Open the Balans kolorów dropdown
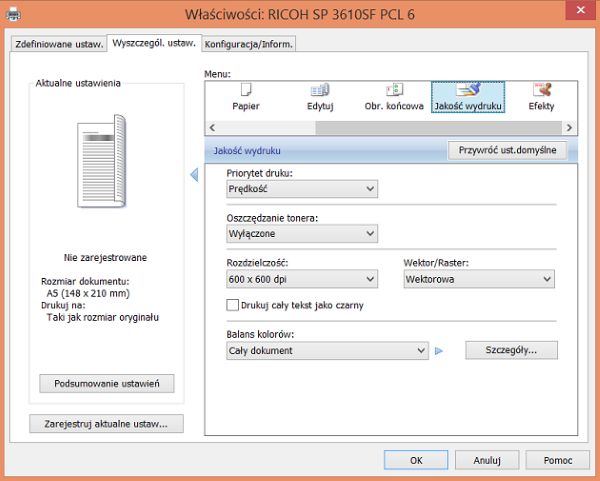 (x=327, y=351)
